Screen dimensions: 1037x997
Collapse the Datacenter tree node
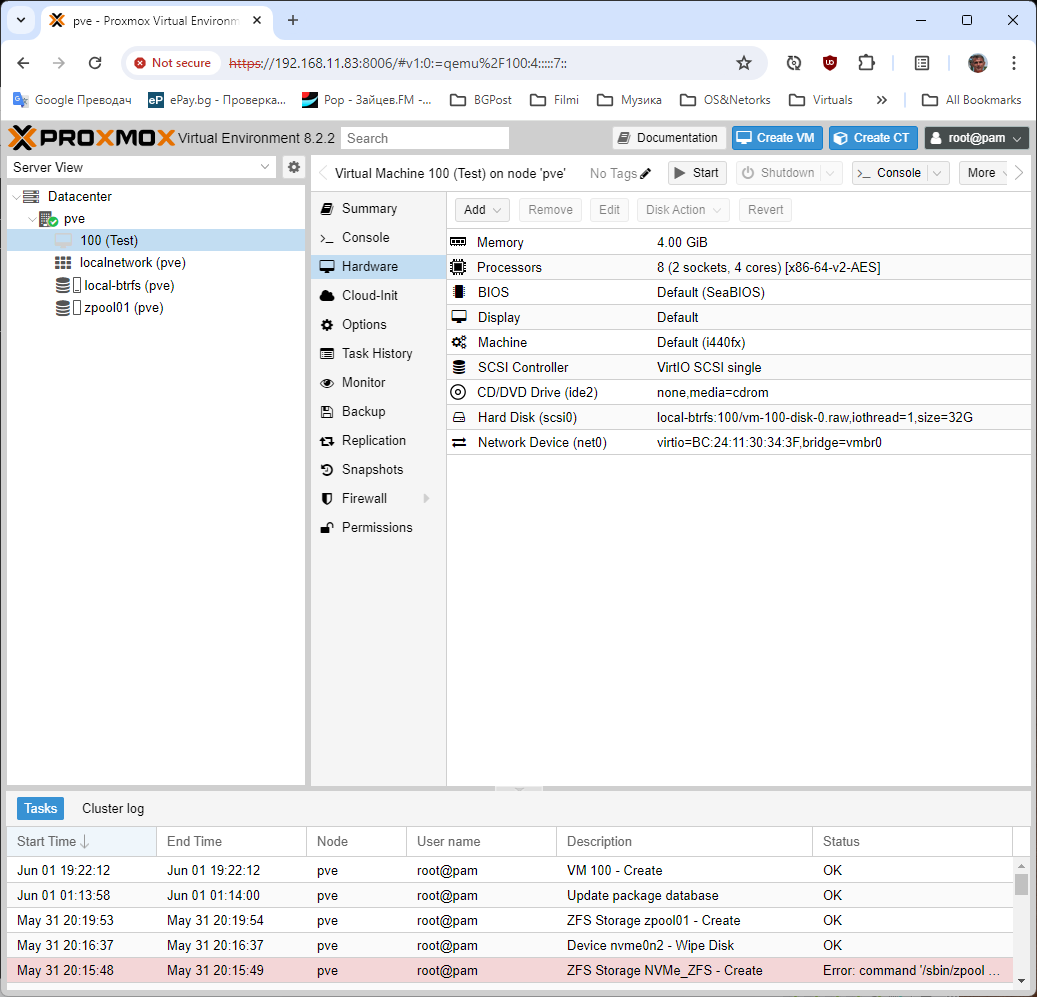tap(16, 197)
